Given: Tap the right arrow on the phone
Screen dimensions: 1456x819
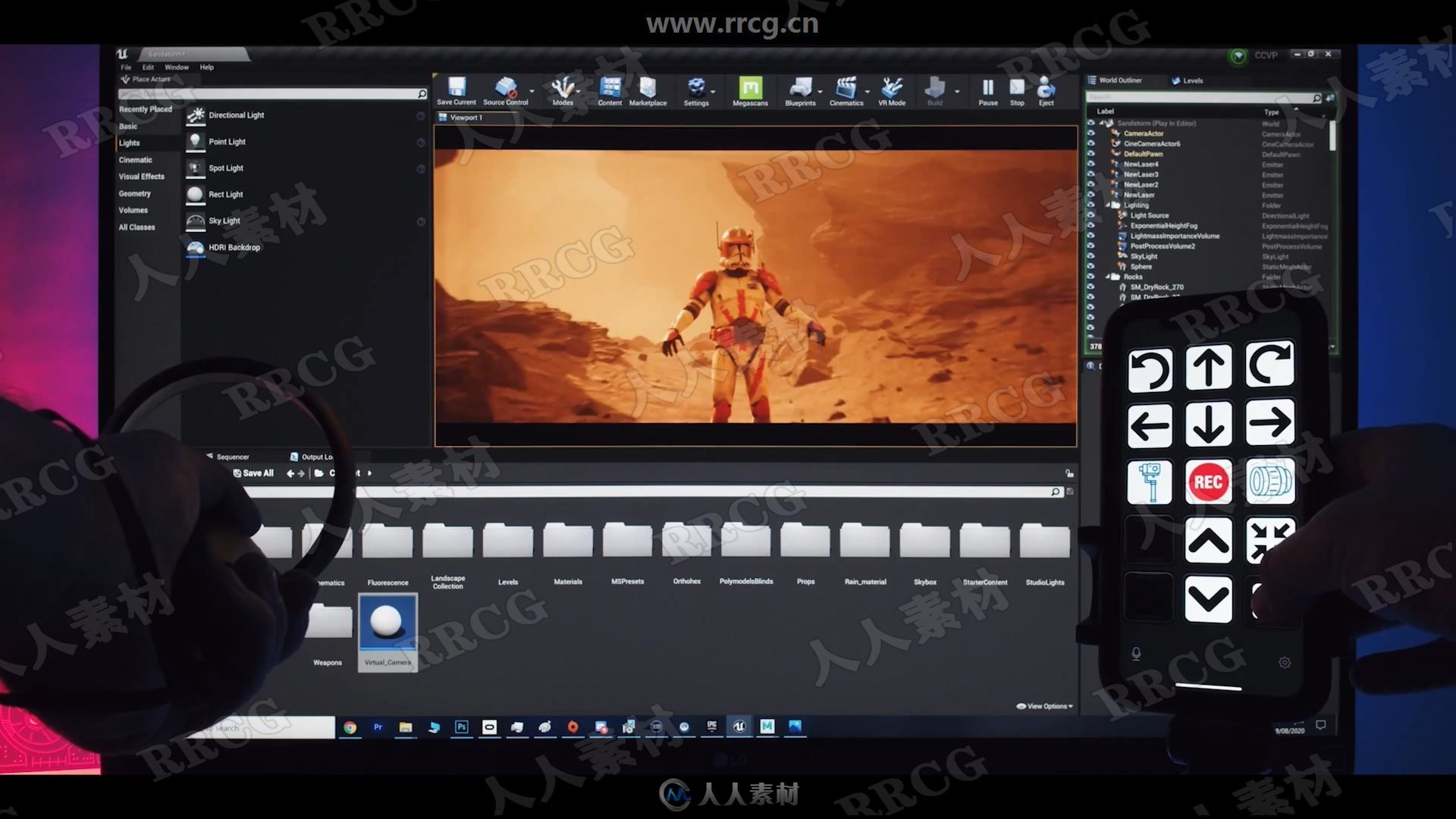Looking at the screenshot, I should (x=1269, y=423).
